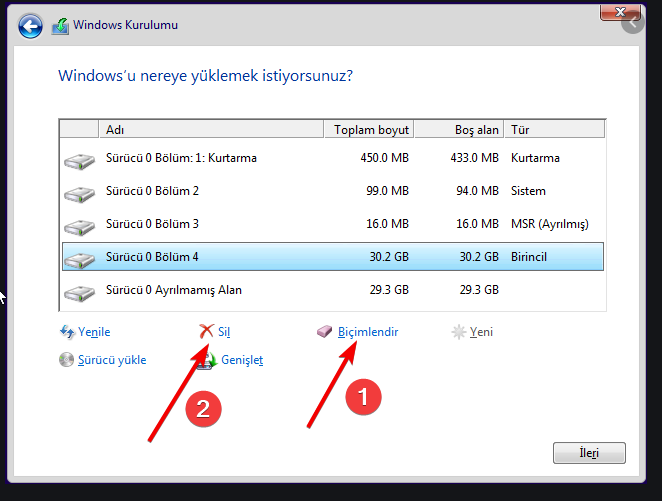This screenshot has height=501, width=662.
Task: Create a new partition with Yeni
Action: pyautogui.click(x=481, y=332)
